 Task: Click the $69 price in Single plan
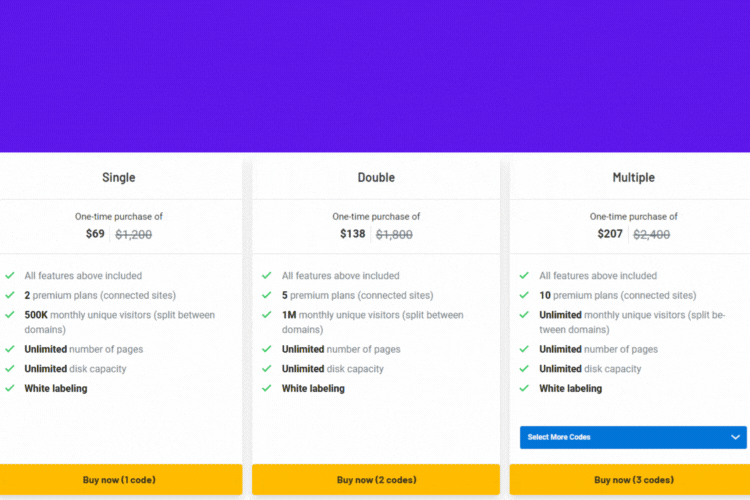pyautogui.click(x=95, y=233)
